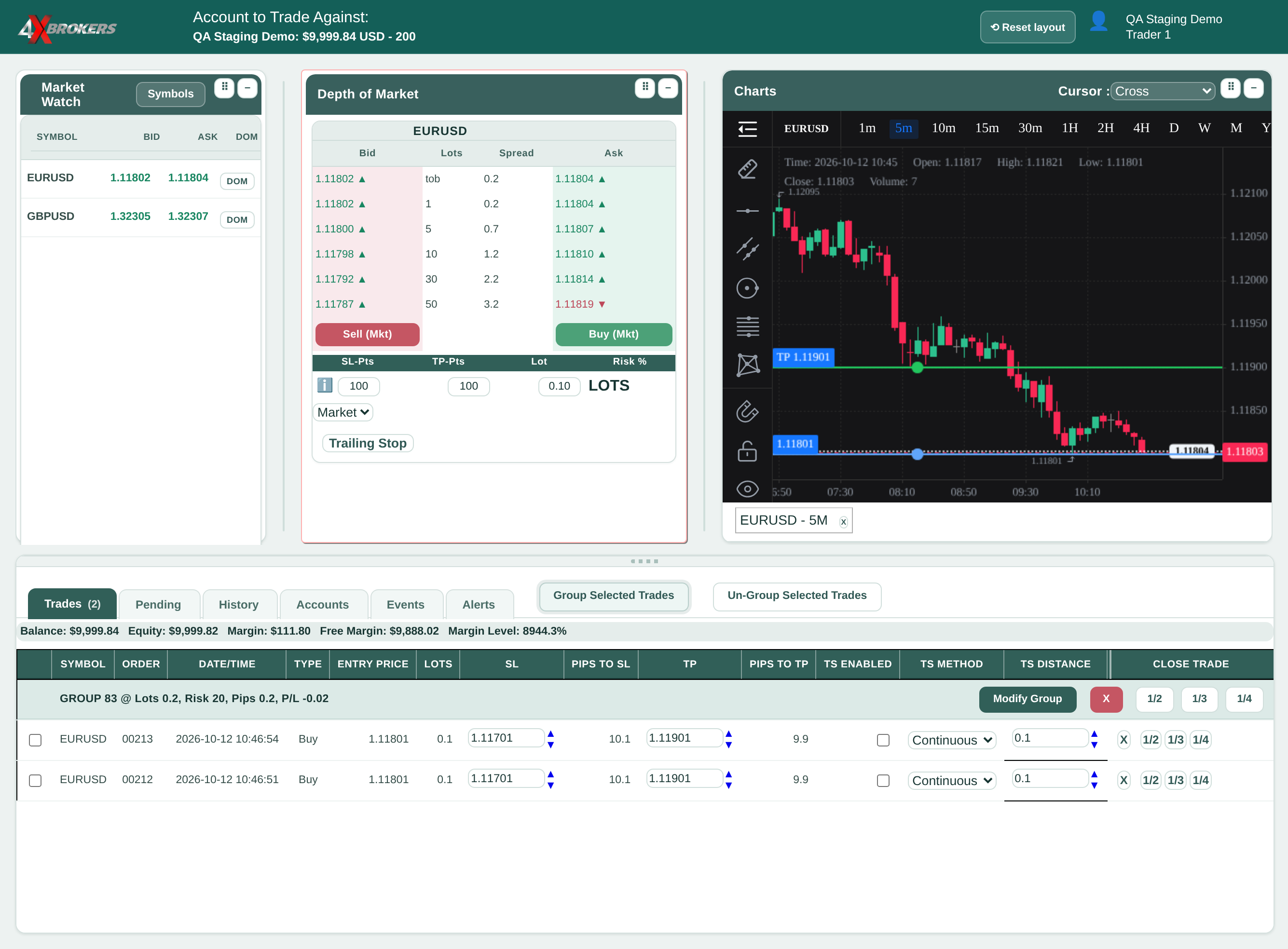Close the EURUSD - 5M chart tab

843,522
